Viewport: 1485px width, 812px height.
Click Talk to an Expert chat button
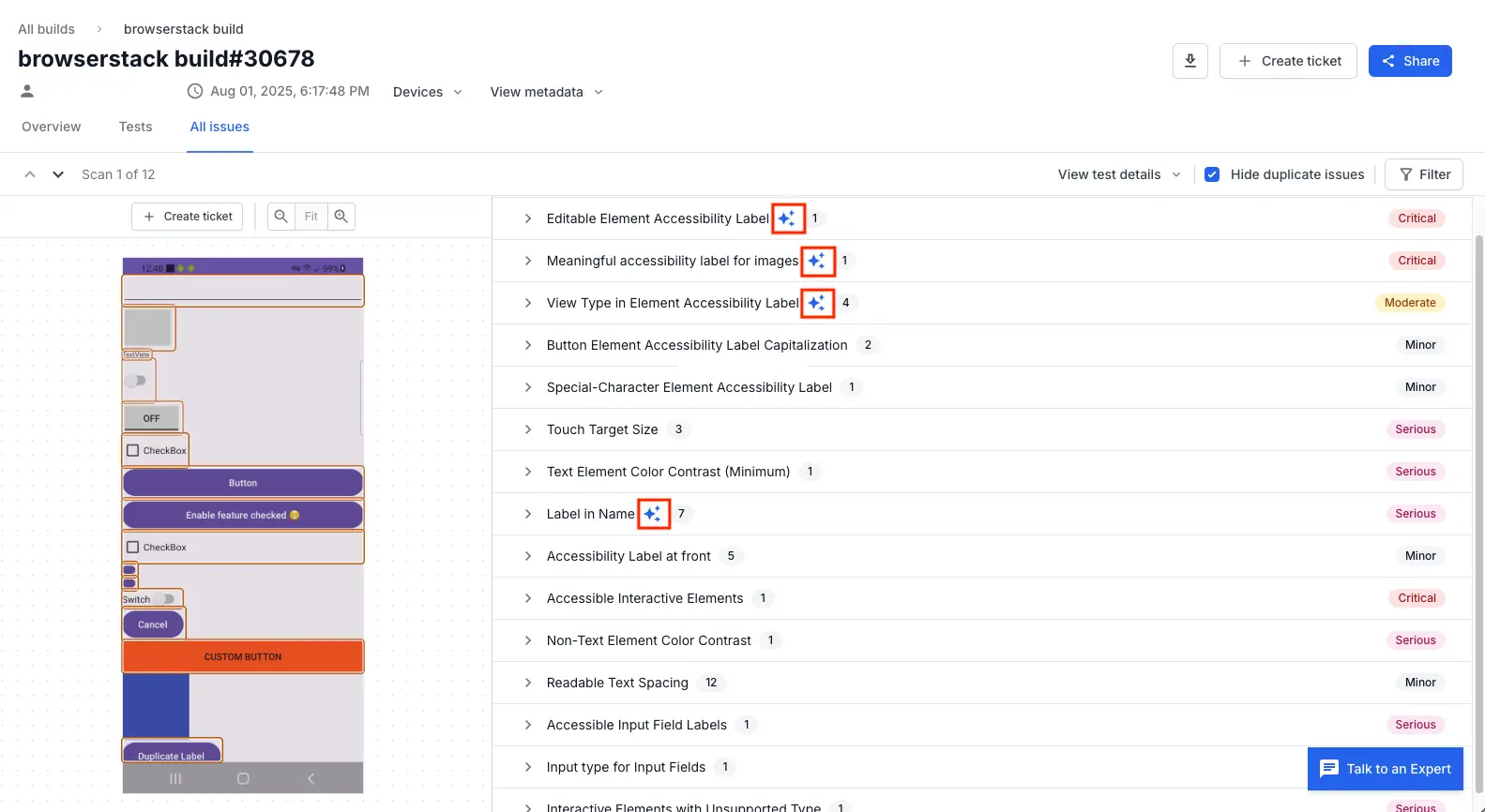1385,769
